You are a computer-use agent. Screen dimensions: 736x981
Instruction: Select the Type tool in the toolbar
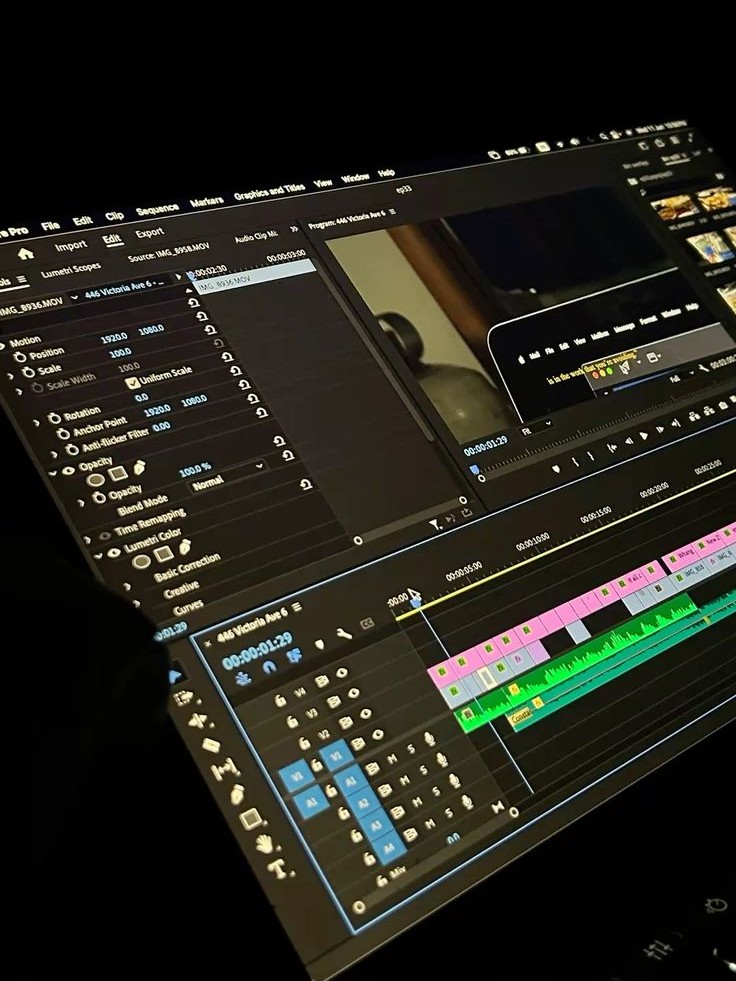[x=276, y=869]
